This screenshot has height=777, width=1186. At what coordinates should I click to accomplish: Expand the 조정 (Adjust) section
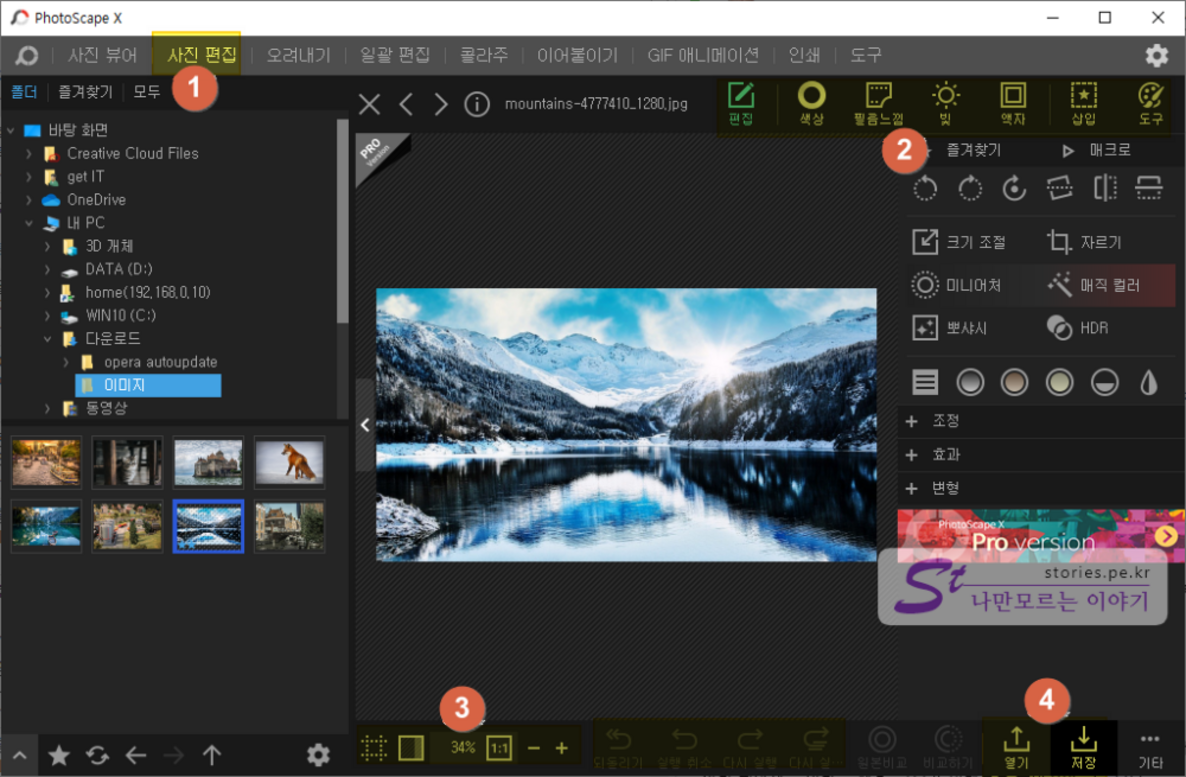(x=912, y=422)
